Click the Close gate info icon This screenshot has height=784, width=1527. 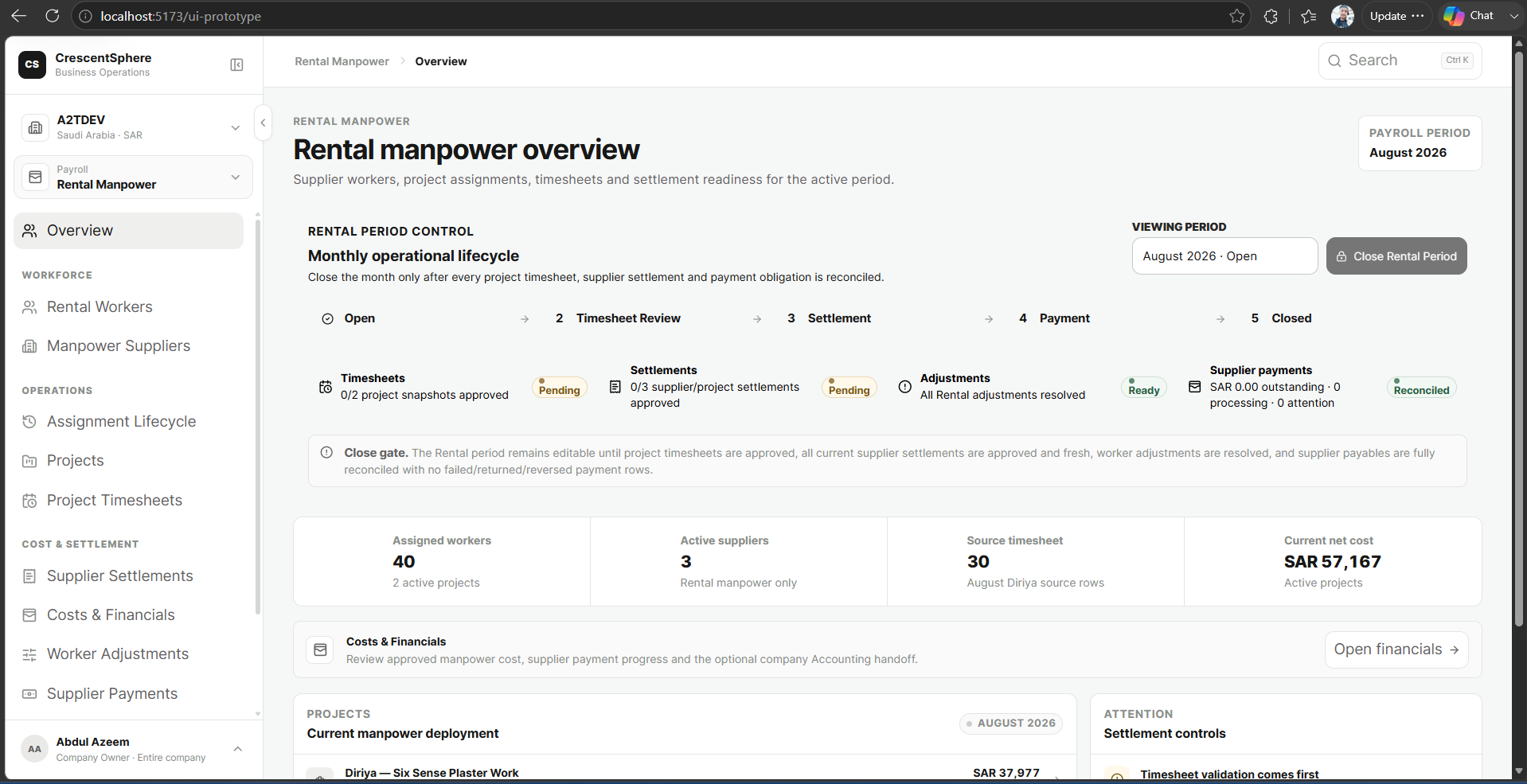tap(326, 453)
